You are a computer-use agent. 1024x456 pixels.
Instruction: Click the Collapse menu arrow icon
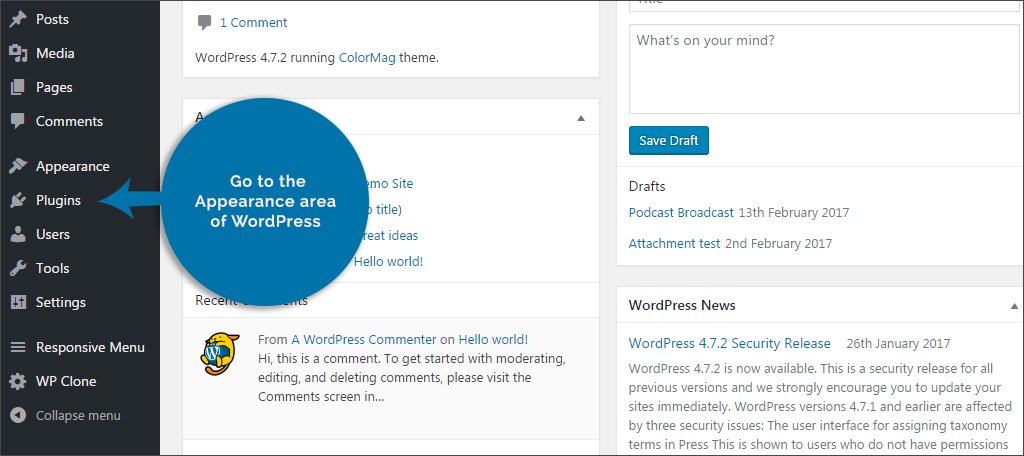[x=18, y=415]
